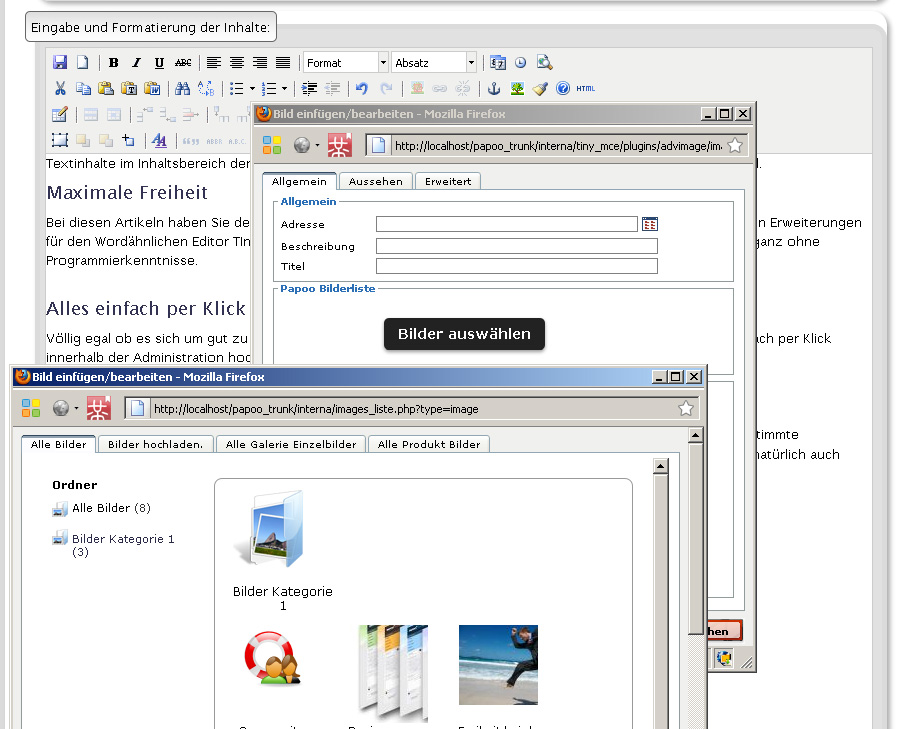This screenshot has width=904, height=729.
Task: Expand the bullet list style dropdown arrow
Action: coord(252,89)
